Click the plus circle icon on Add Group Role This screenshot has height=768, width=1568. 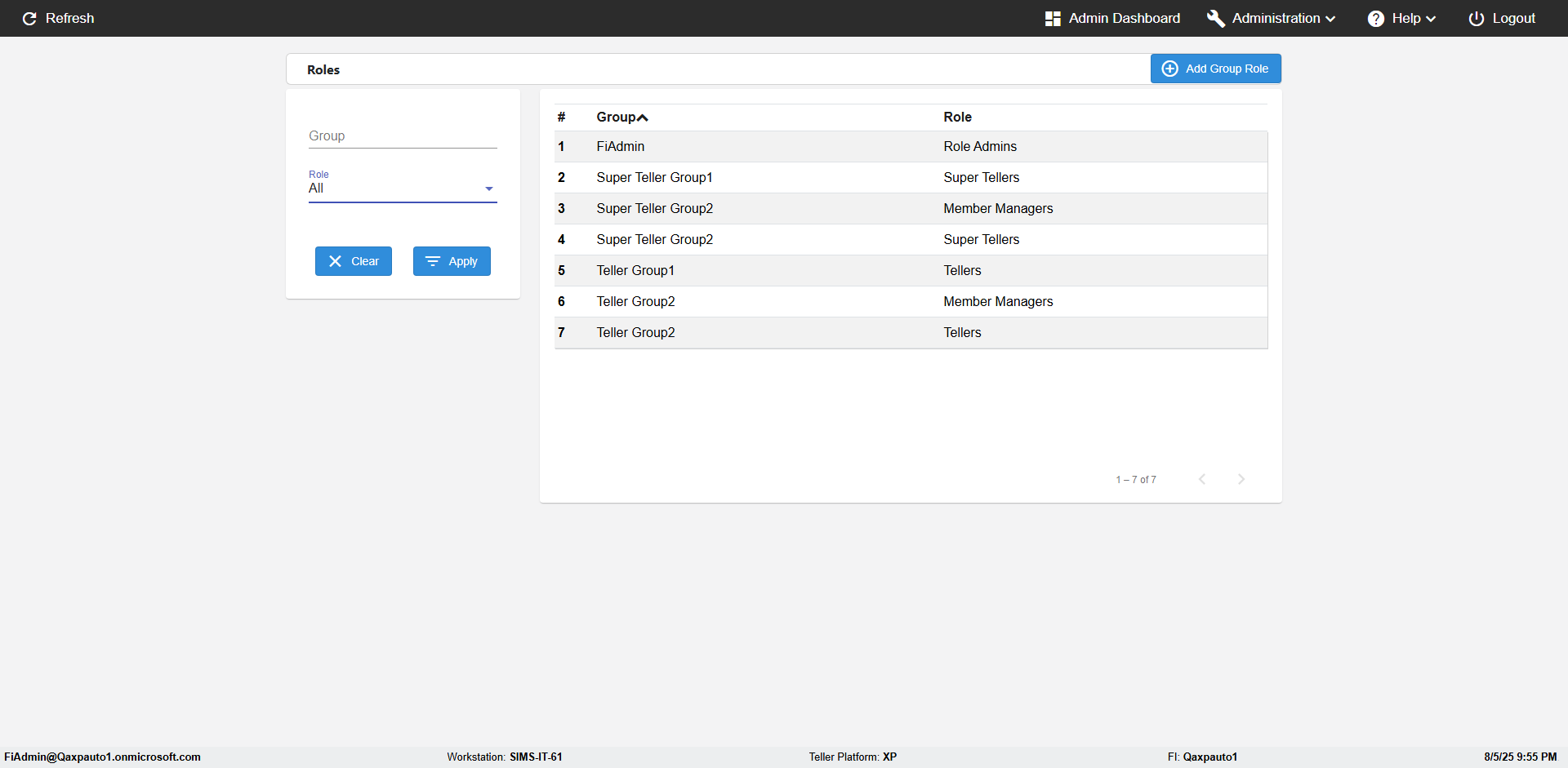click(1170, 69)
